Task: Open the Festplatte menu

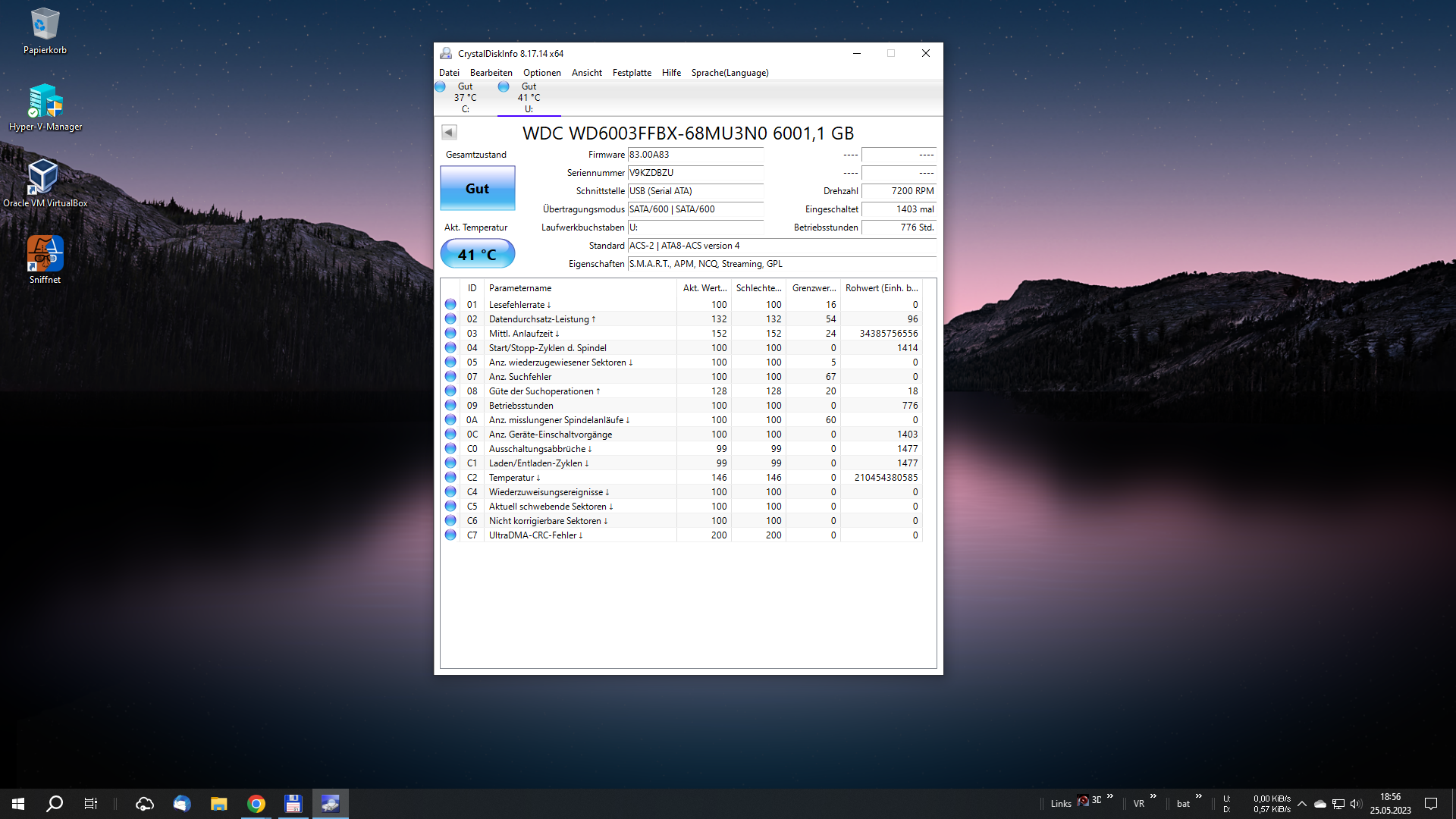Action: pos(632,73)
